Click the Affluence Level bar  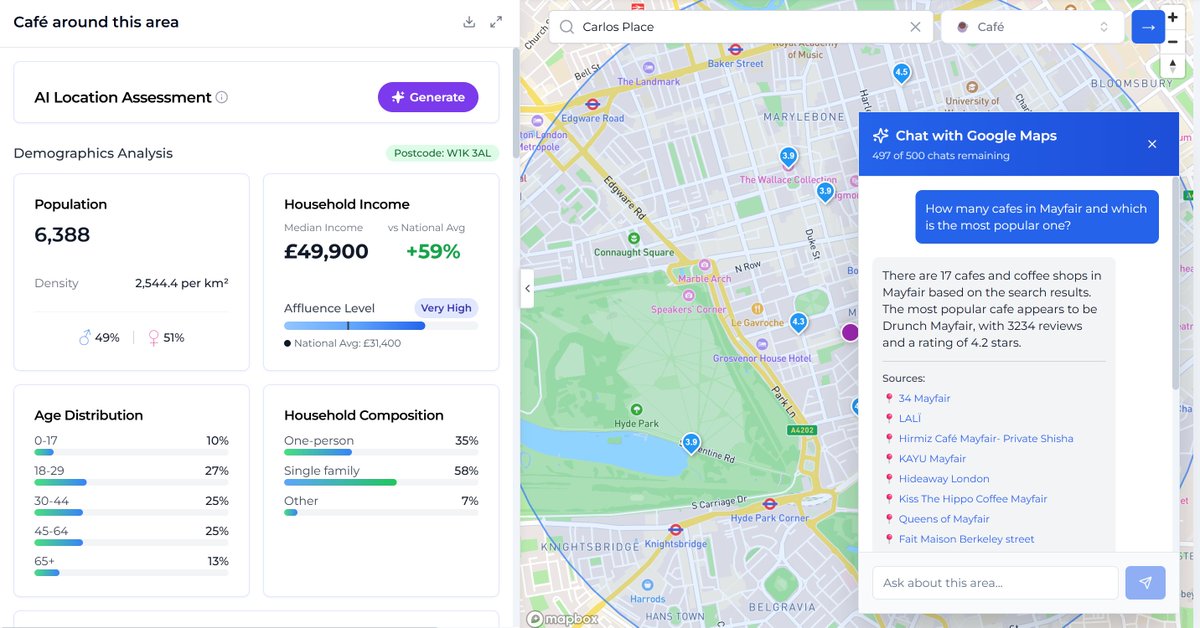[381, 326]
